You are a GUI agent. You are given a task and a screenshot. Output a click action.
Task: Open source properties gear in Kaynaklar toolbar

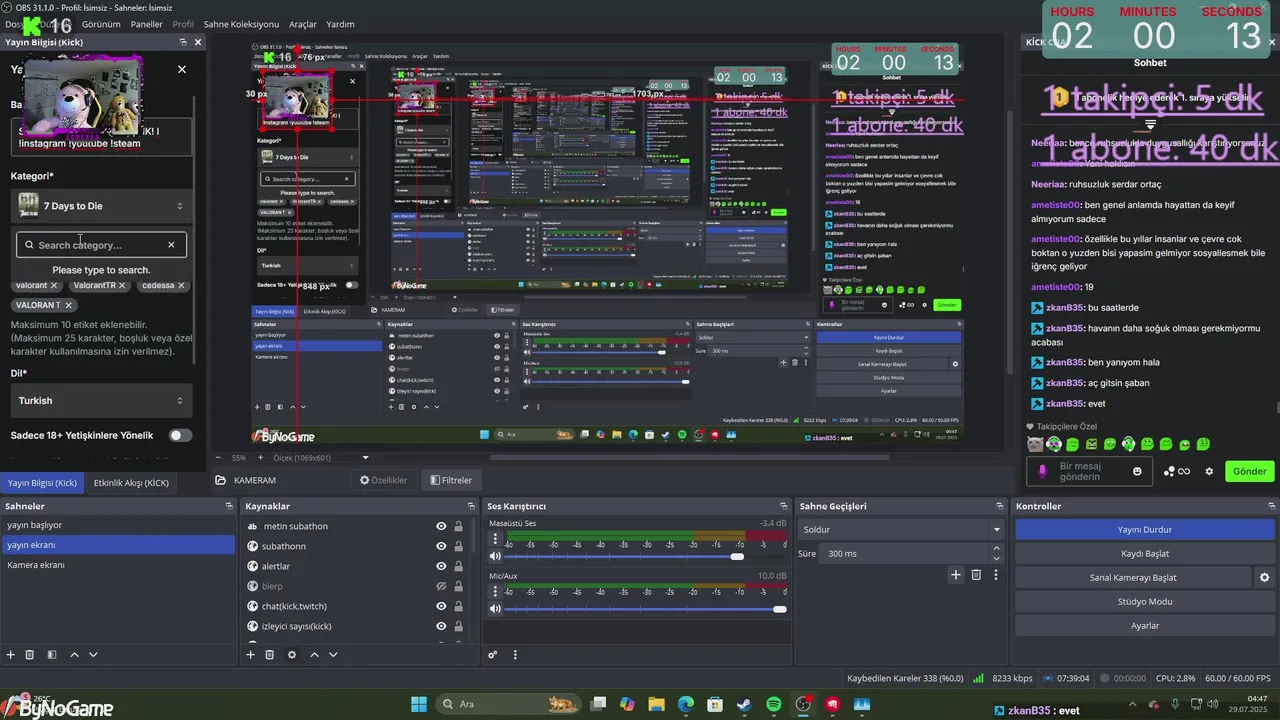point(292,655)
